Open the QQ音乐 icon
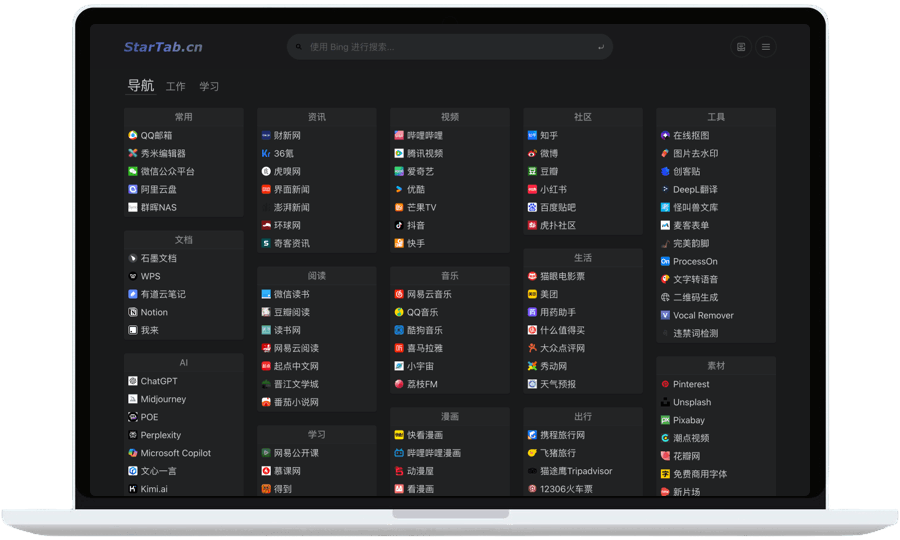This screenshot has width=900, height=540. tap(399, 312)
